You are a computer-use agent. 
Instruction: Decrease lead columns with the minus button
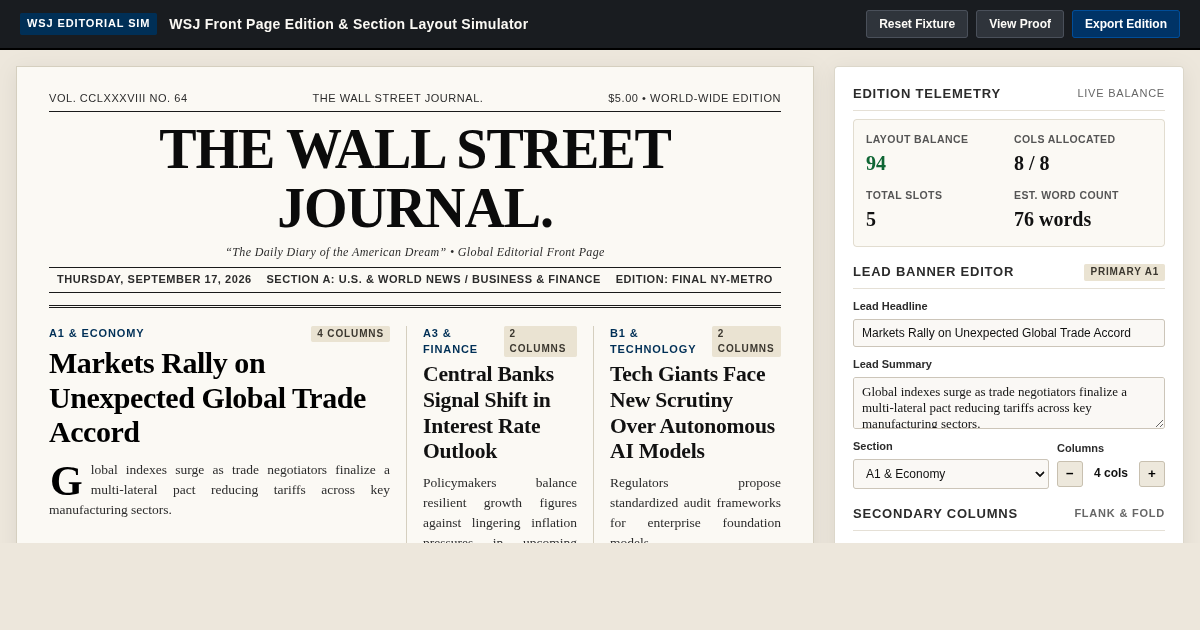pyautogui.click(x=1070, y=474)
